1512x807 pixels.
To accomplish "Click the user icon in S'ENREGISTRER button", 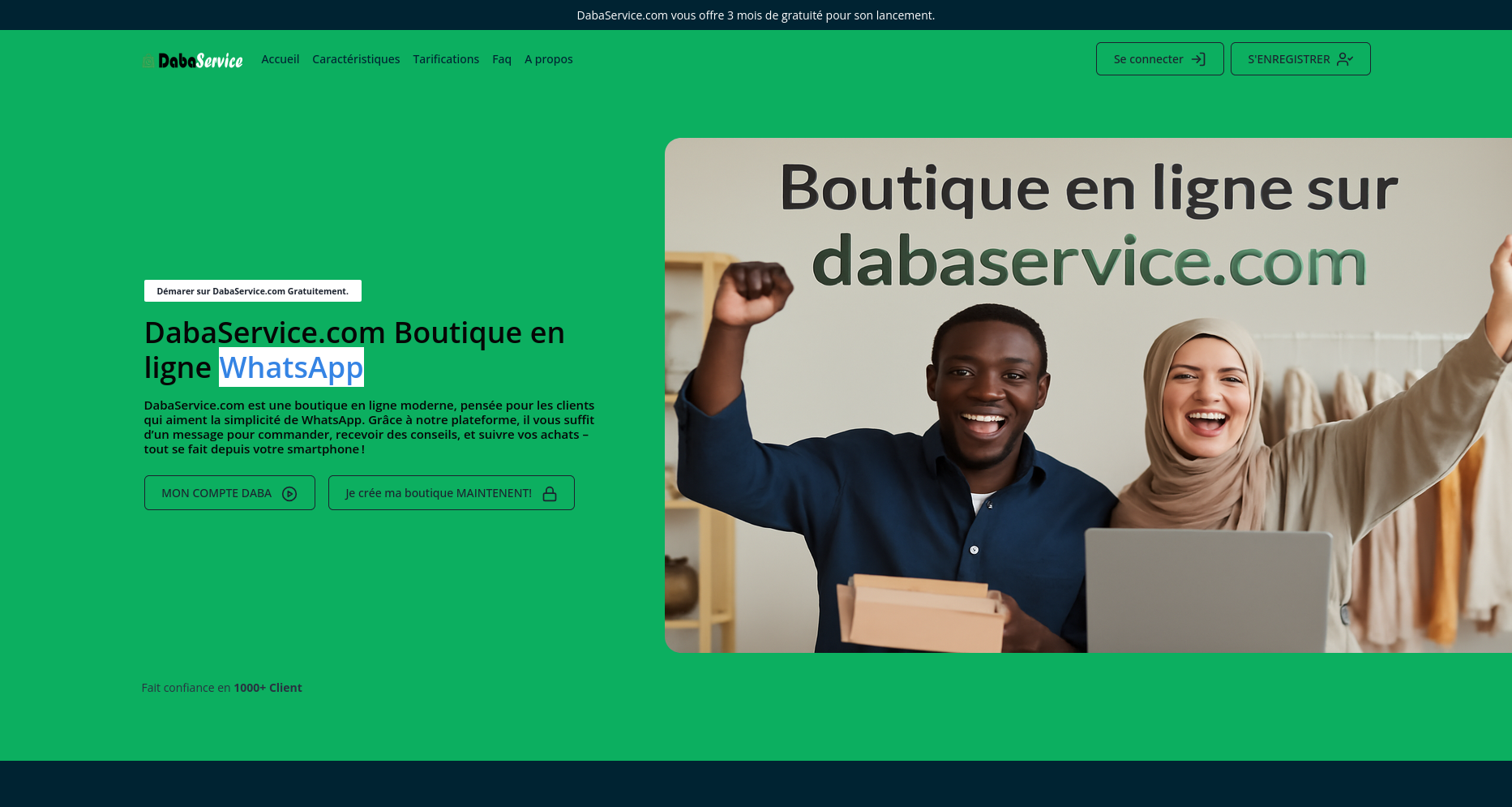I will [x=1345, y=59].
